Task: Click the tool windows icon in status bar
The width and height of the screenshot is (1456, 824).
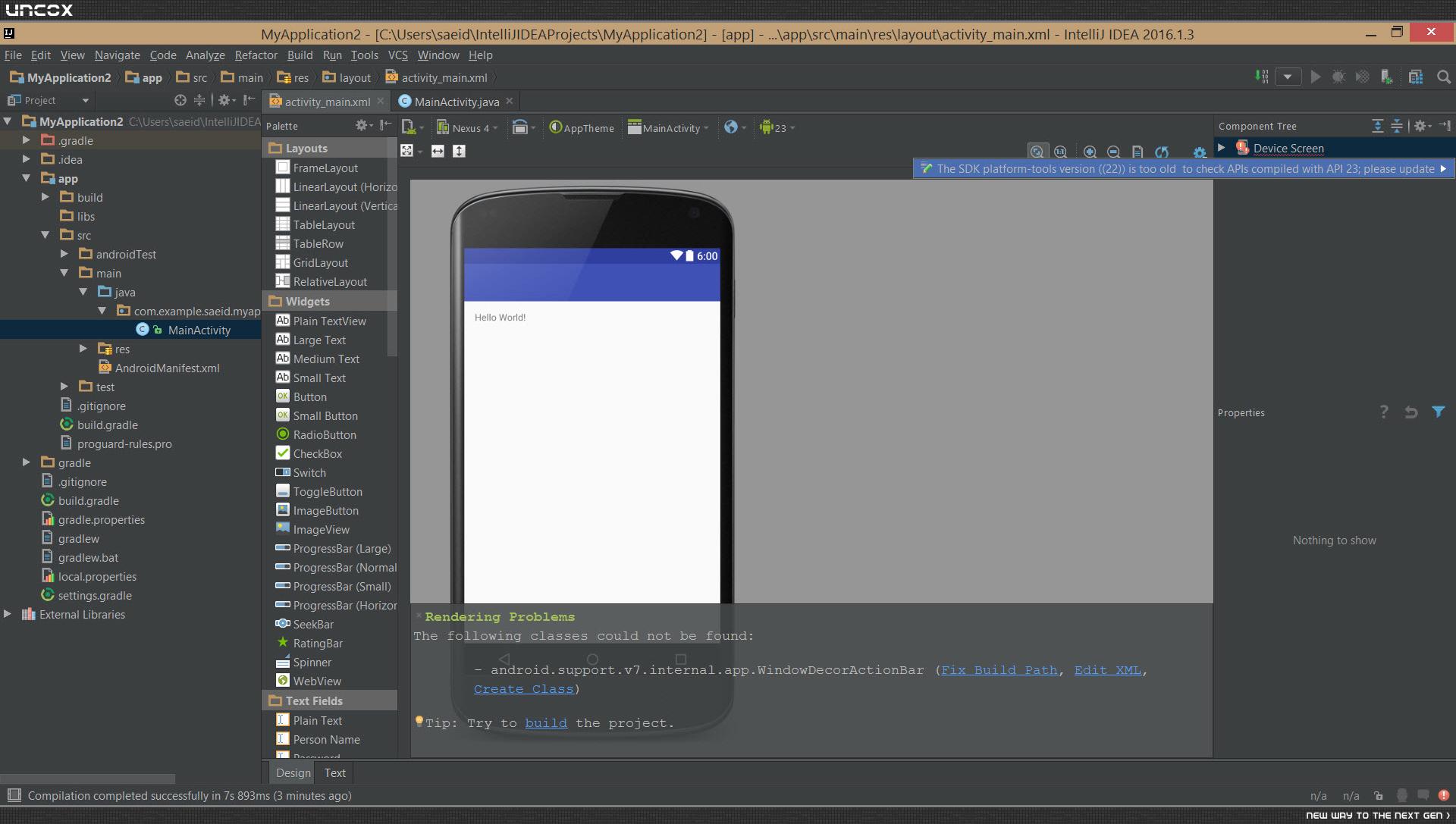Action: click(x=14, y=795)
